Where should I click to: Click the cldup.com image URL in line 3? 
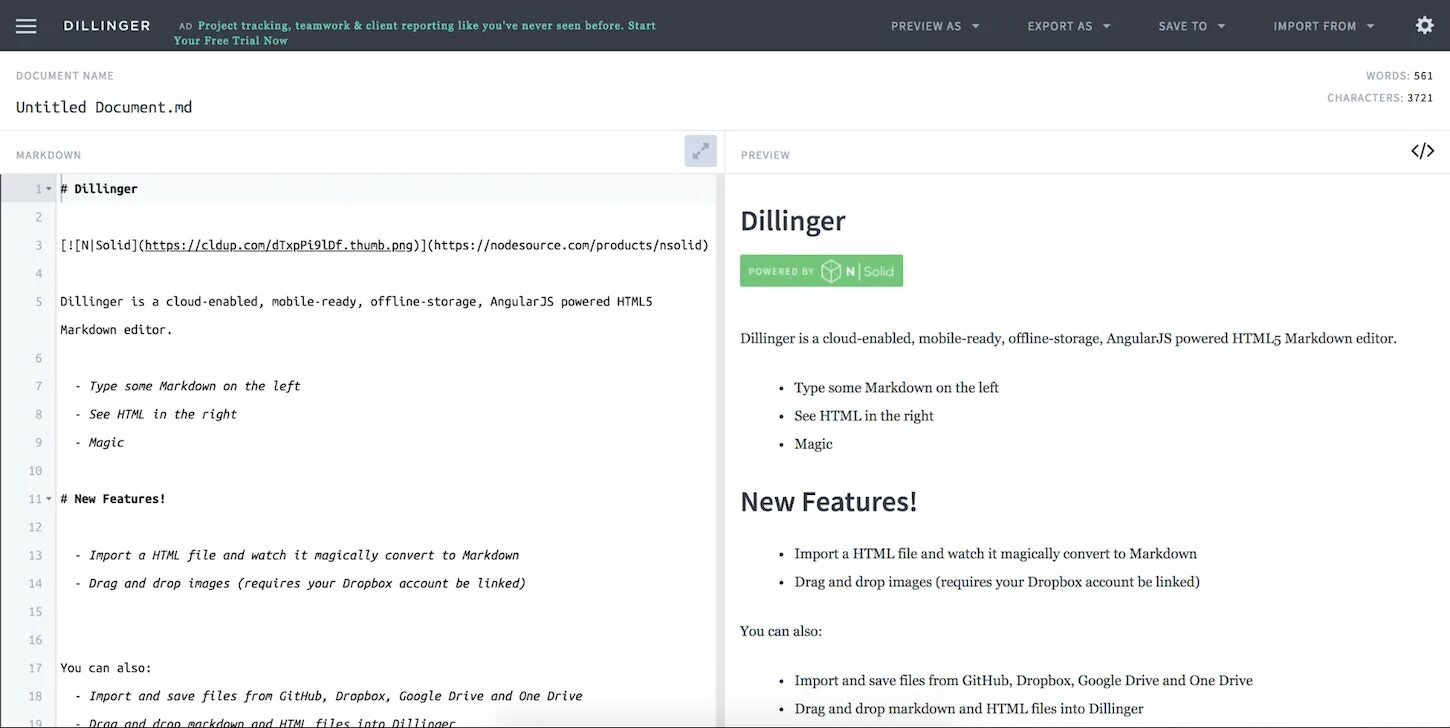279,245
